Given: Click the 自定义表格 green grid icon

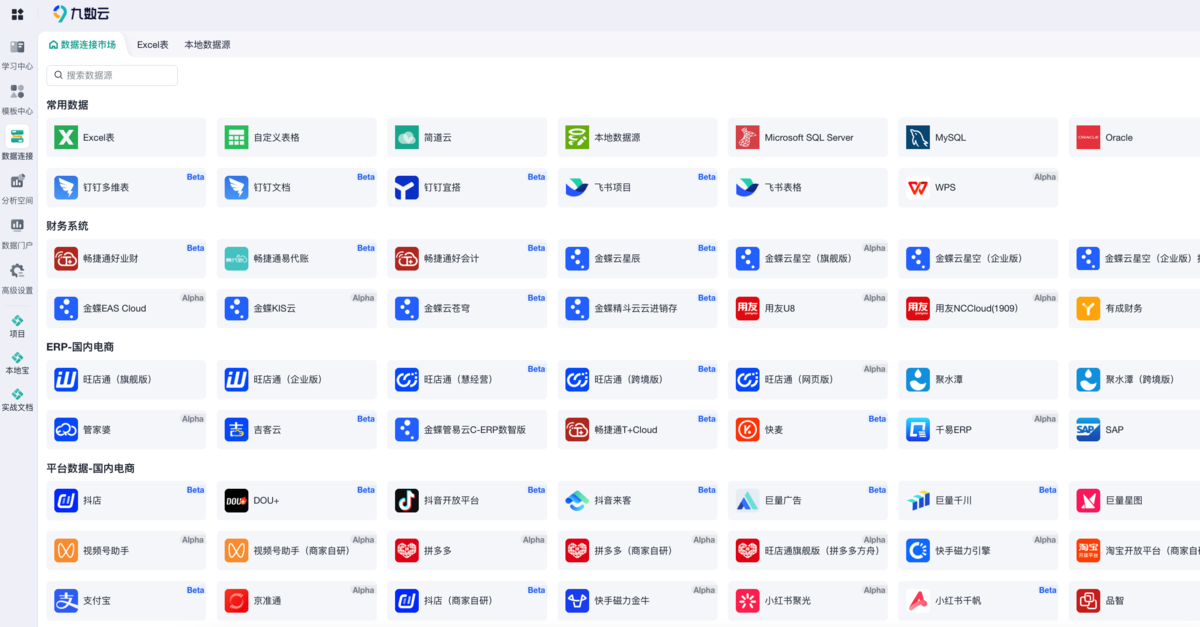Looking at the screenshot, I should coord(236,138).
